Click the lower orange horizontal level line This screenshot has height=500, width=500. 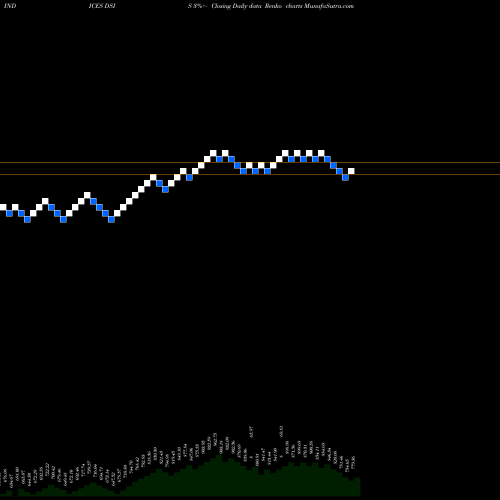[250, 175]
